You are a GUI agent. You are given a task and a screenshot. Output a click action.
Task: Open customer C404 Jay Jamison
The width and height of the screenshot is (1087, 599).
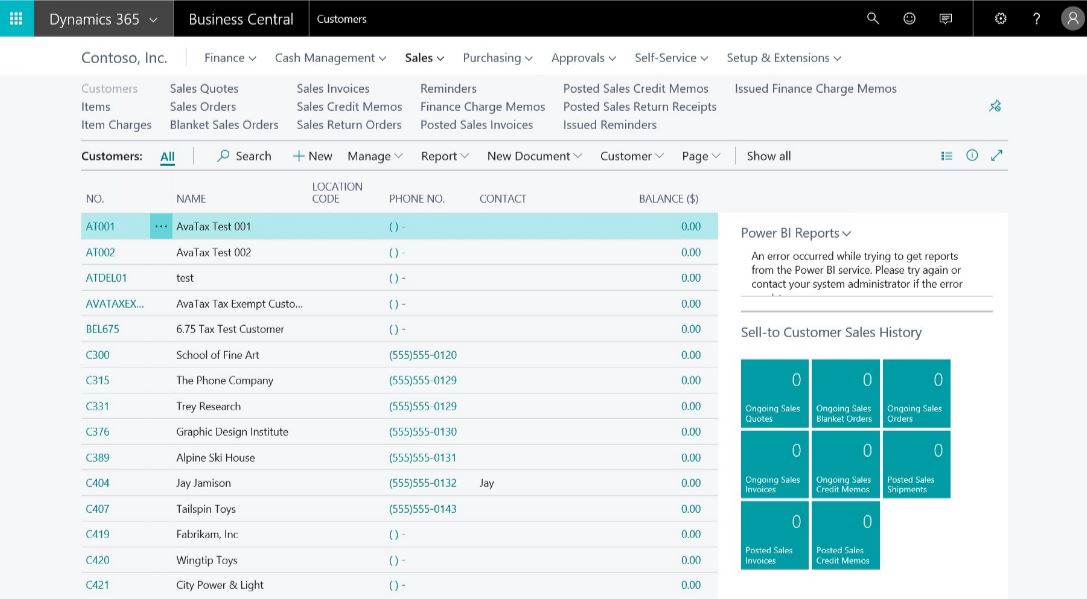click(x=97, y=483)
